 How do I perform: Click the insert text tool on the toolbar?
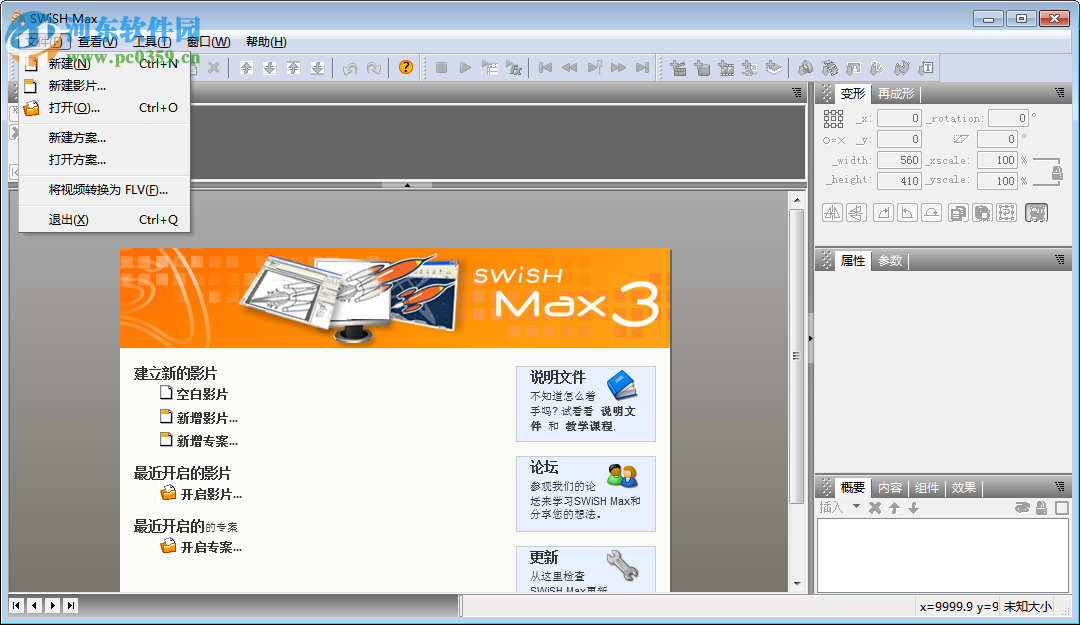(925, 67)
